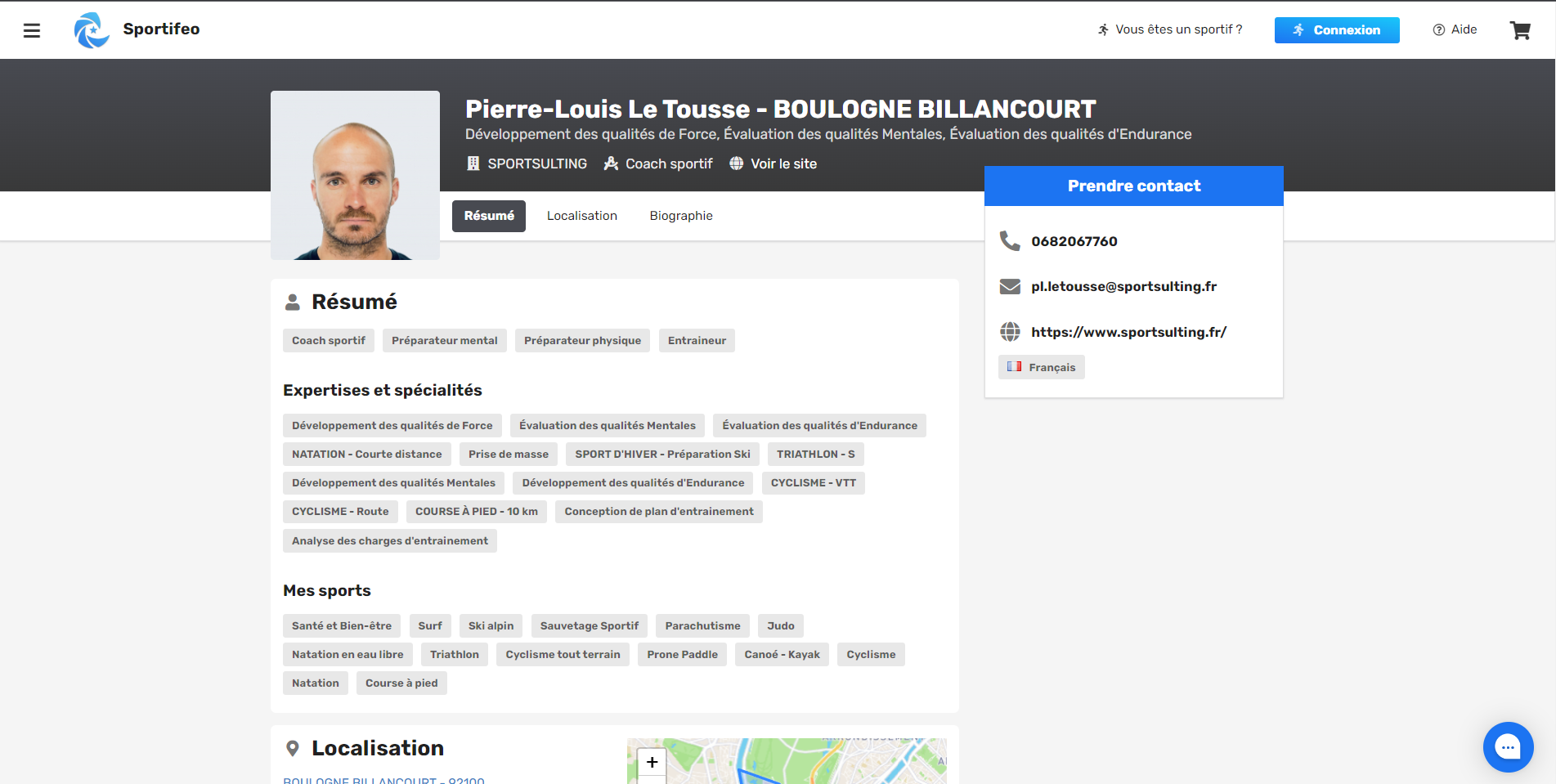Image resolution: width=1556 pixels, height=784 pixels.
Task: Click TRIATHLON - S tag
Action: (x=816, y=455)
